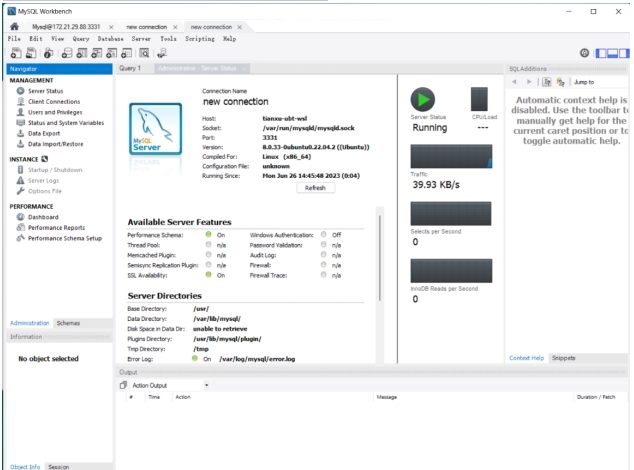The image size is (634, 470).
Task: Switch to the Session tab
Action: pos(59,467)
